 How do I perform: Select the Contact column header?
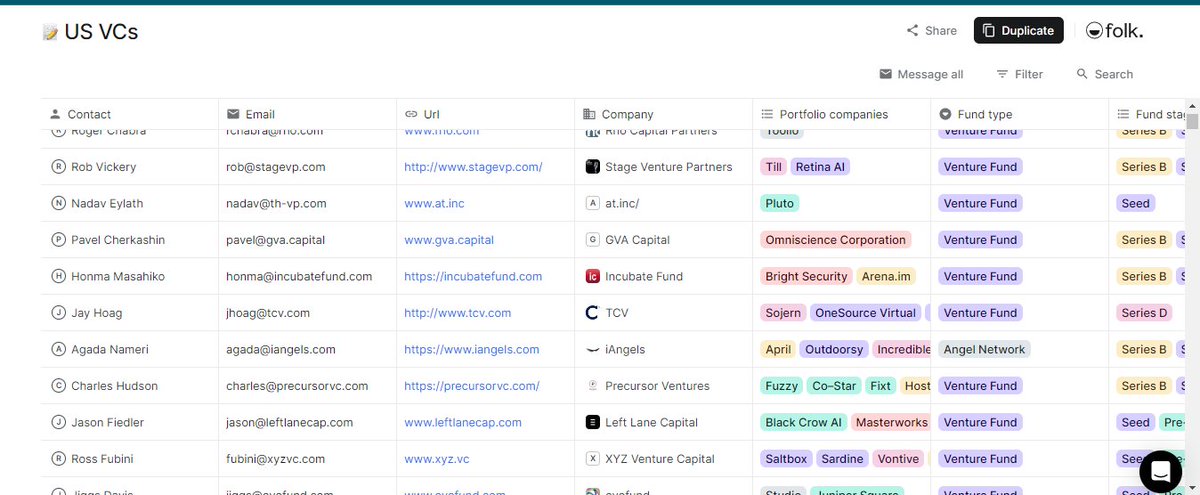pos(129,114)
